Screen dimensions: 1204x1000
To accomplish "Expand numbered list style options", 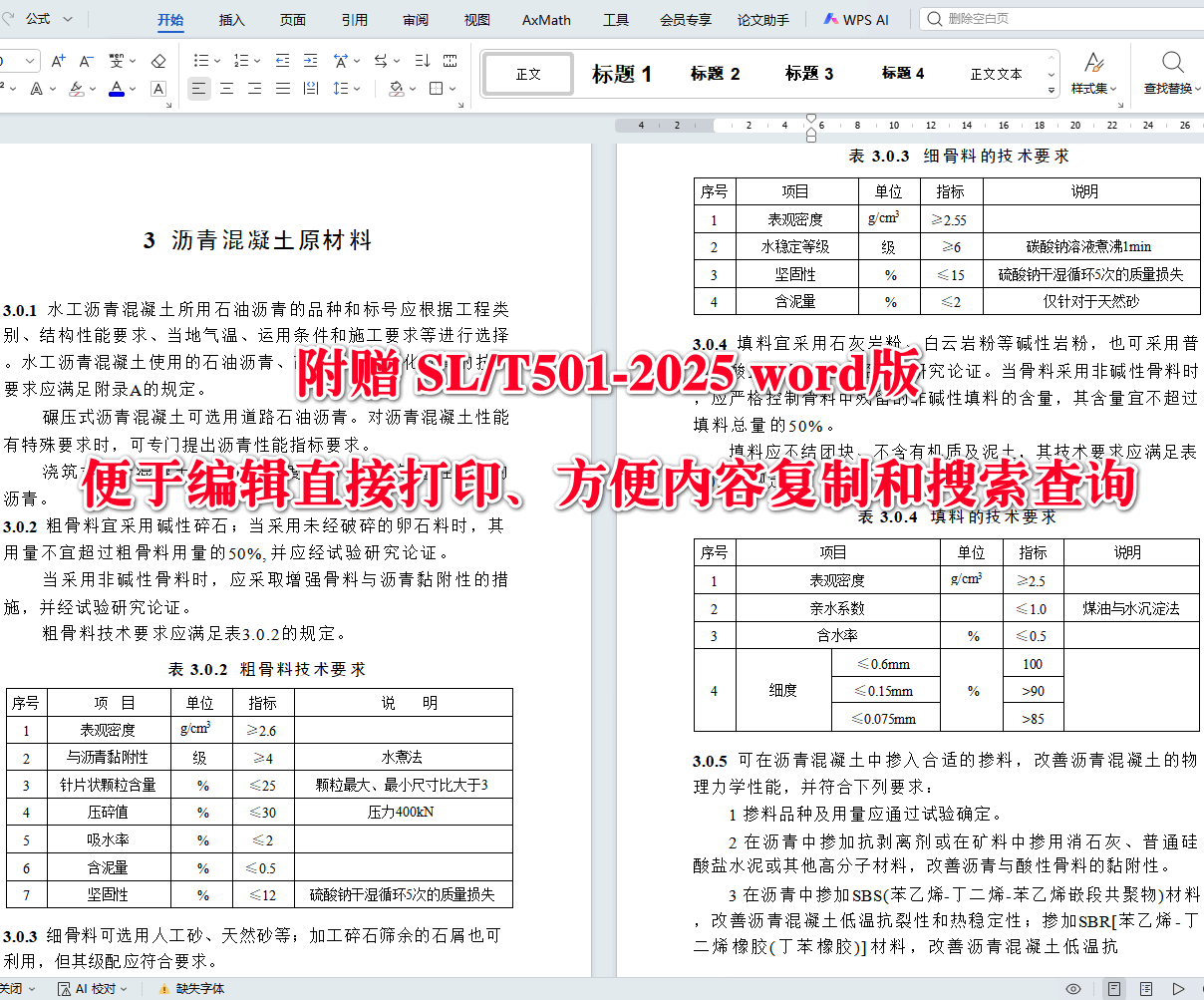I will [x=257, y=62].
